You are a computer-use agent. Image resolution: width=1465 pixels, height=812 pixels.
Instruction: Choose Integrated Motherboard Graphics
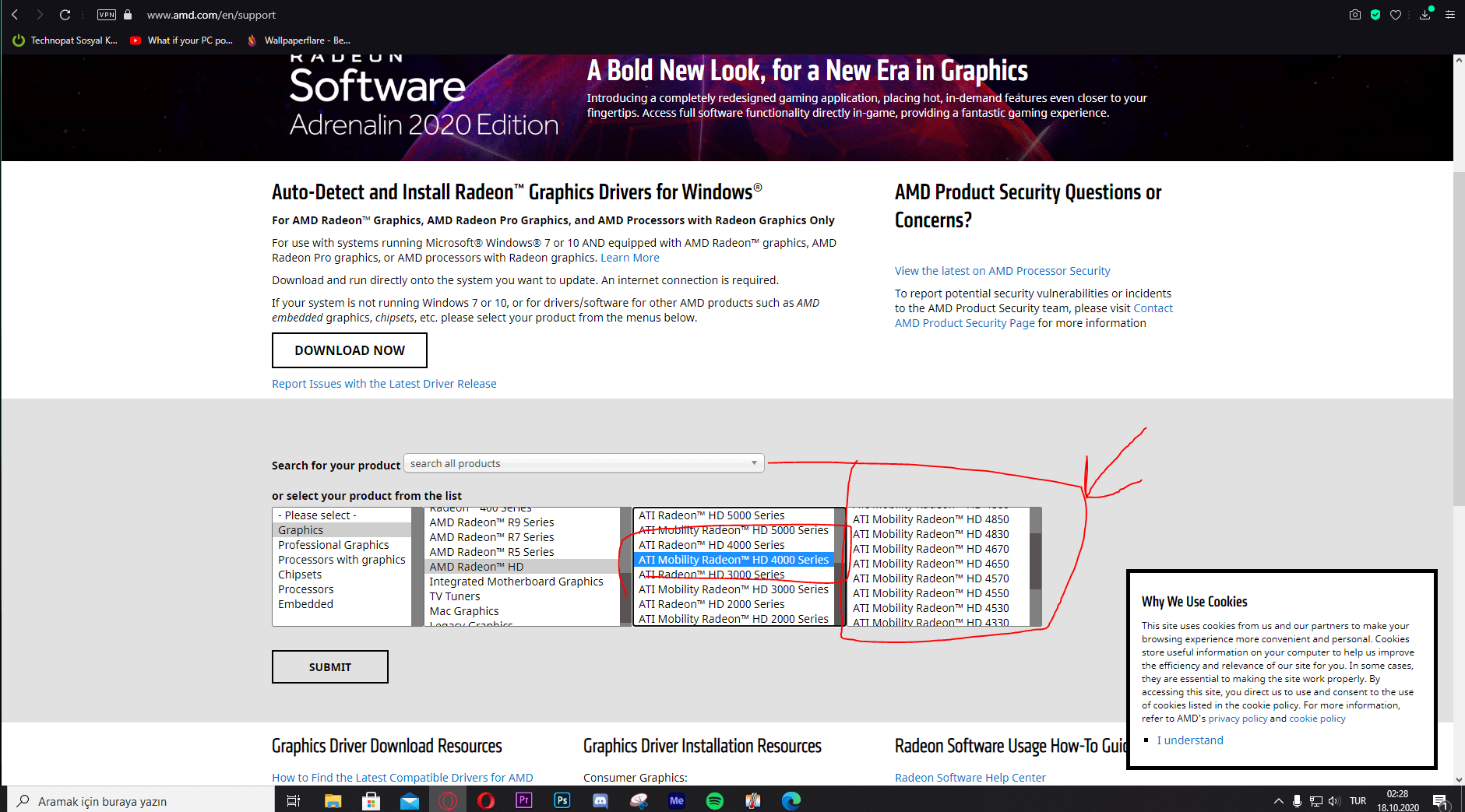[522, 582]
